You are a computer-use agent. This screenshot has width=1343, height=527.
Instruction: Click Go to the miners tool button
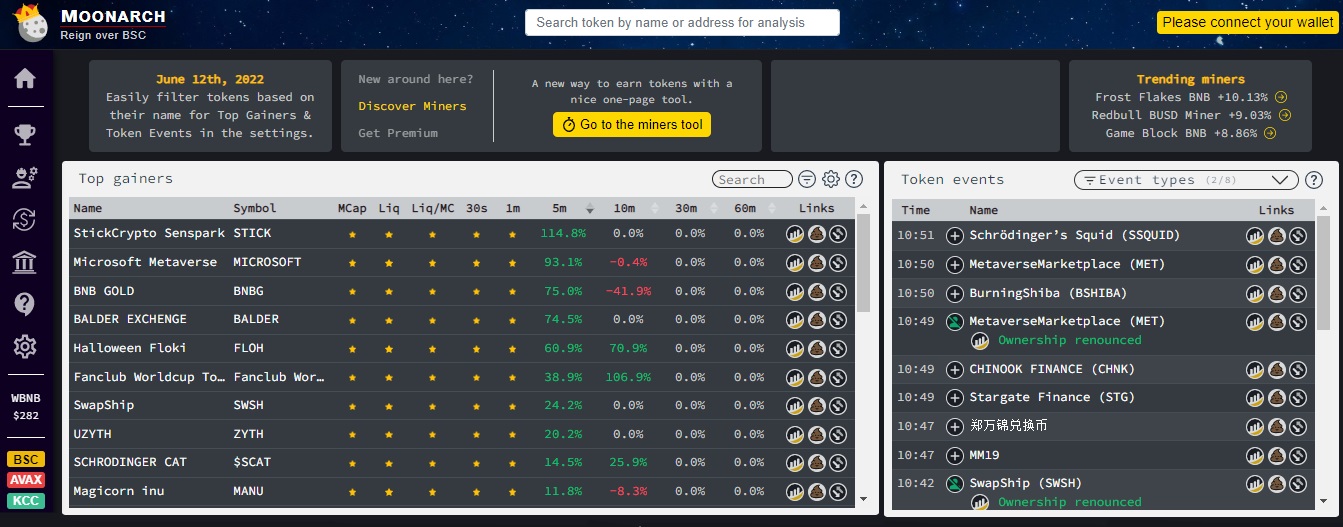point(632,125)
